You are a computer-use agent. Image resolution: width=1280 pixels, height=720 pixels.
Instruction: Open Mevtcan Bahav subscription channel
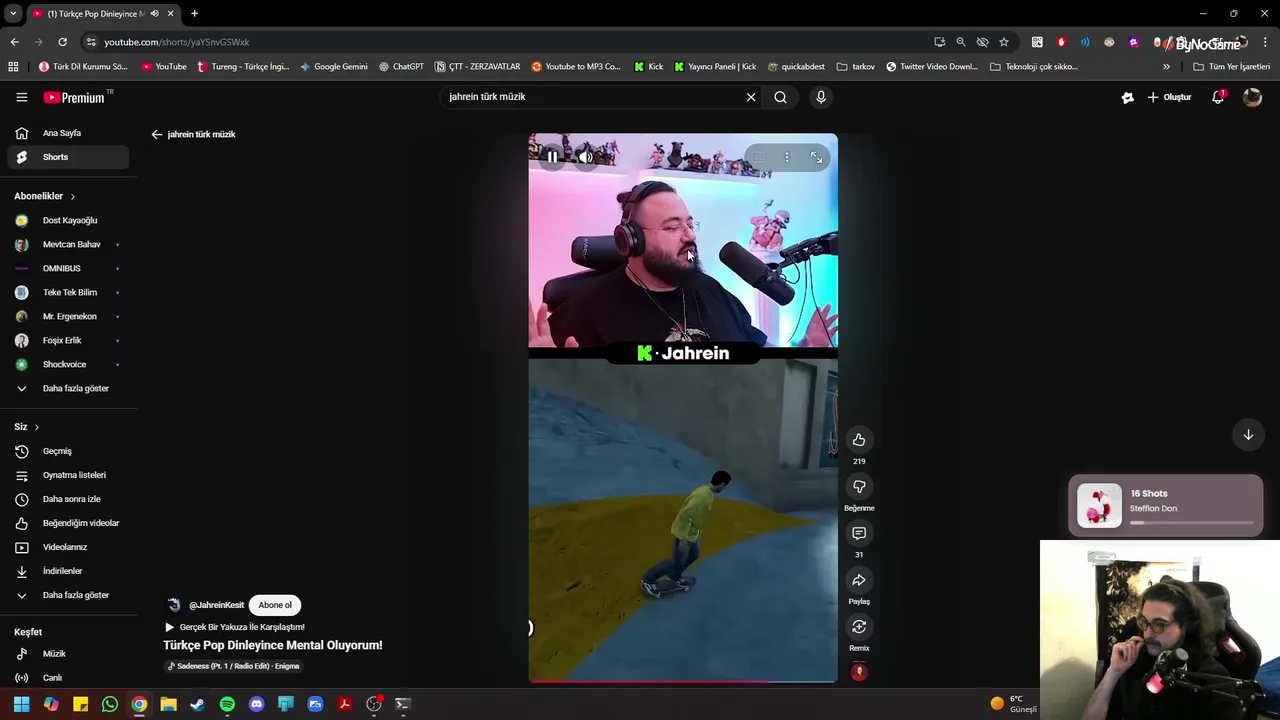coord(68,244)
